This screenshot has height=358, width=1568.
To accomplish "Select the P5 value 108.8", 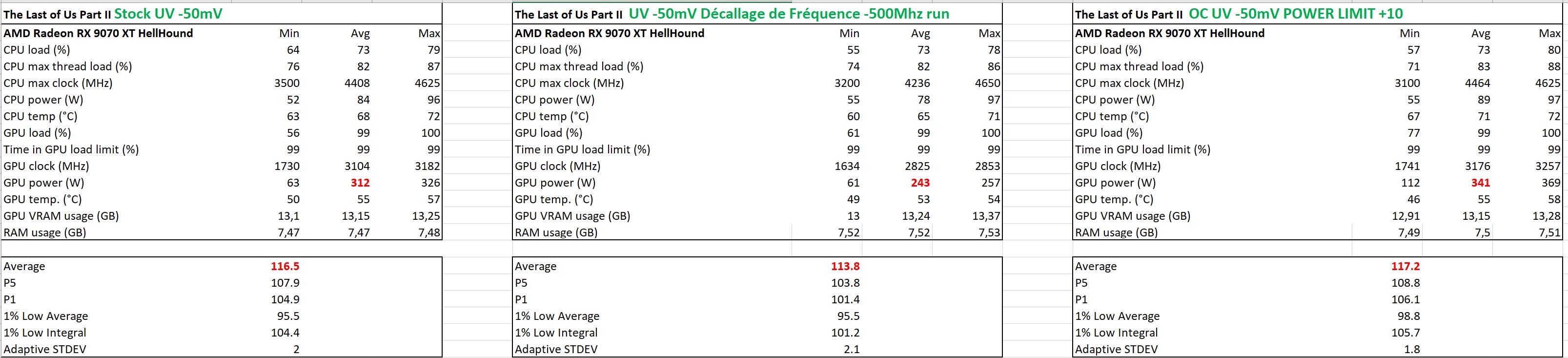I will tap(1405, 283).
